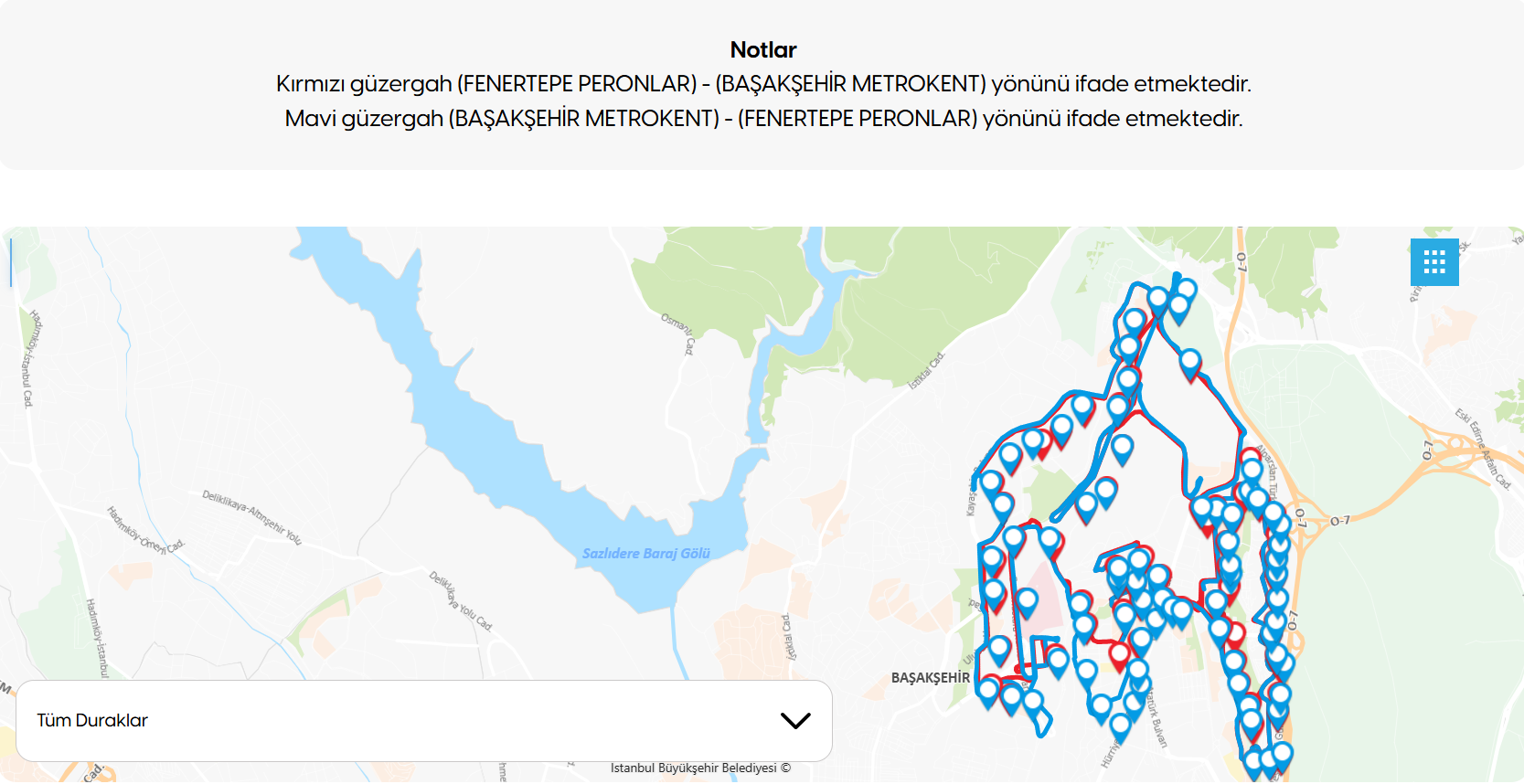The height and width of the screenshot is (784, 1524).
Task: Click the Sazlıdere Baraj Gölü lake label
Action: tap(645, 554)
